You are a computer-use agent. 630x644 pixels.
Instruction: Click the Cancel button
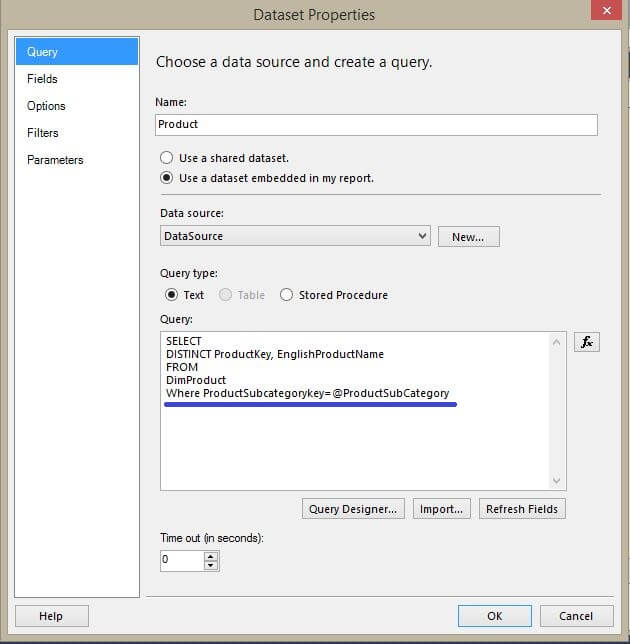point(576,616)
